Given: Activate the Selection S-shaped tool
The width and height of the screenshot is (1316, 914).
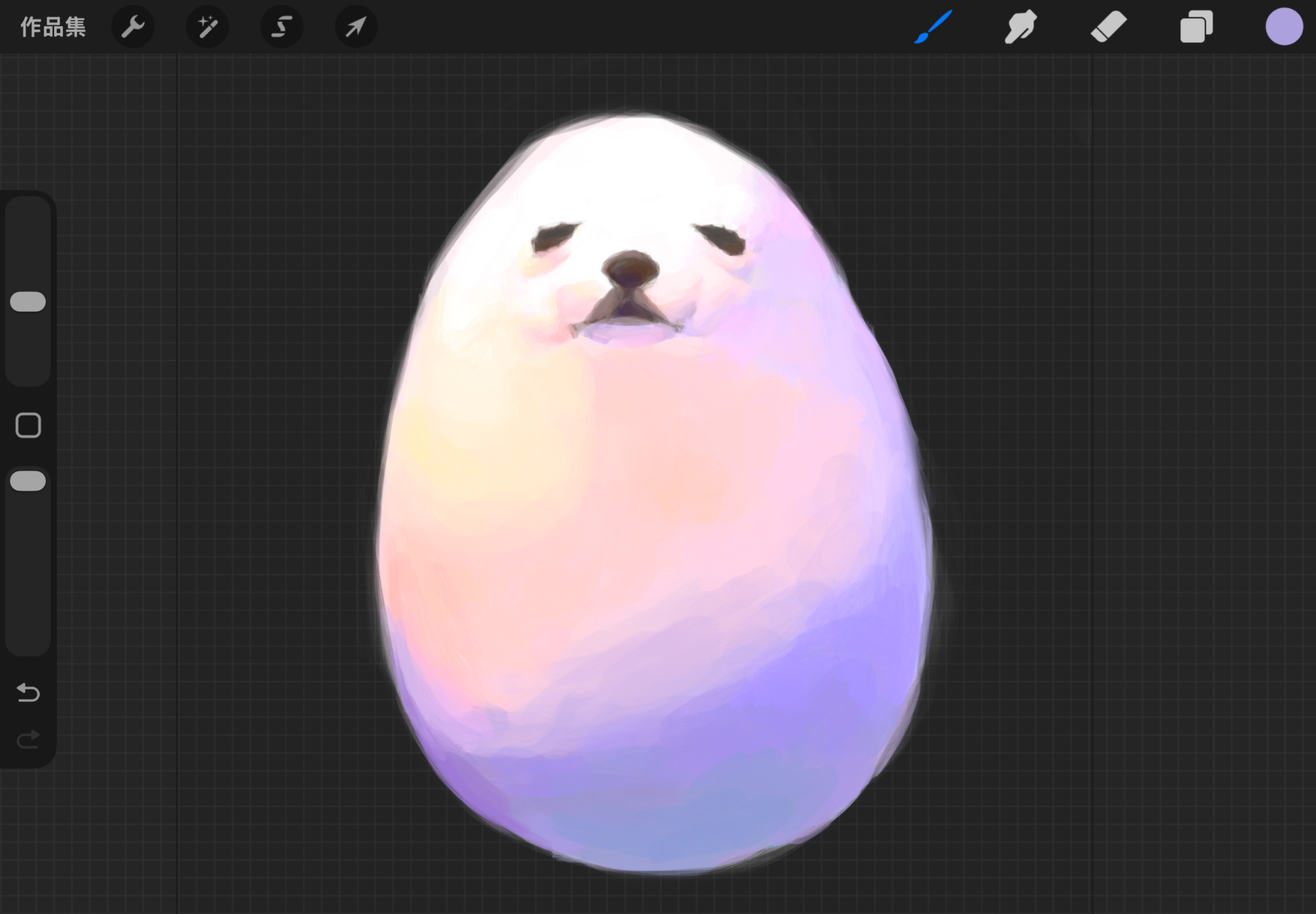Looking at the screenshot, I should (282, 27).
